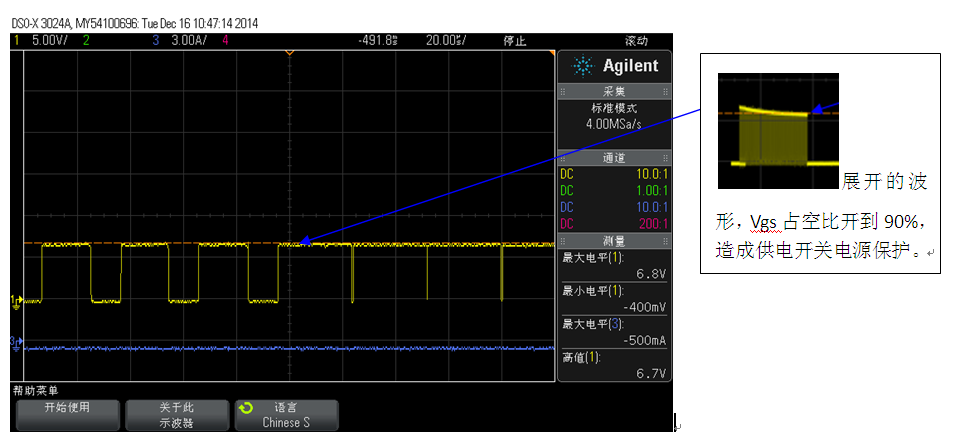The width and height of the screenshot is (959, 441).
Task: Click the 4.00MSa/s sample rate value
Action: coord(614,124)
